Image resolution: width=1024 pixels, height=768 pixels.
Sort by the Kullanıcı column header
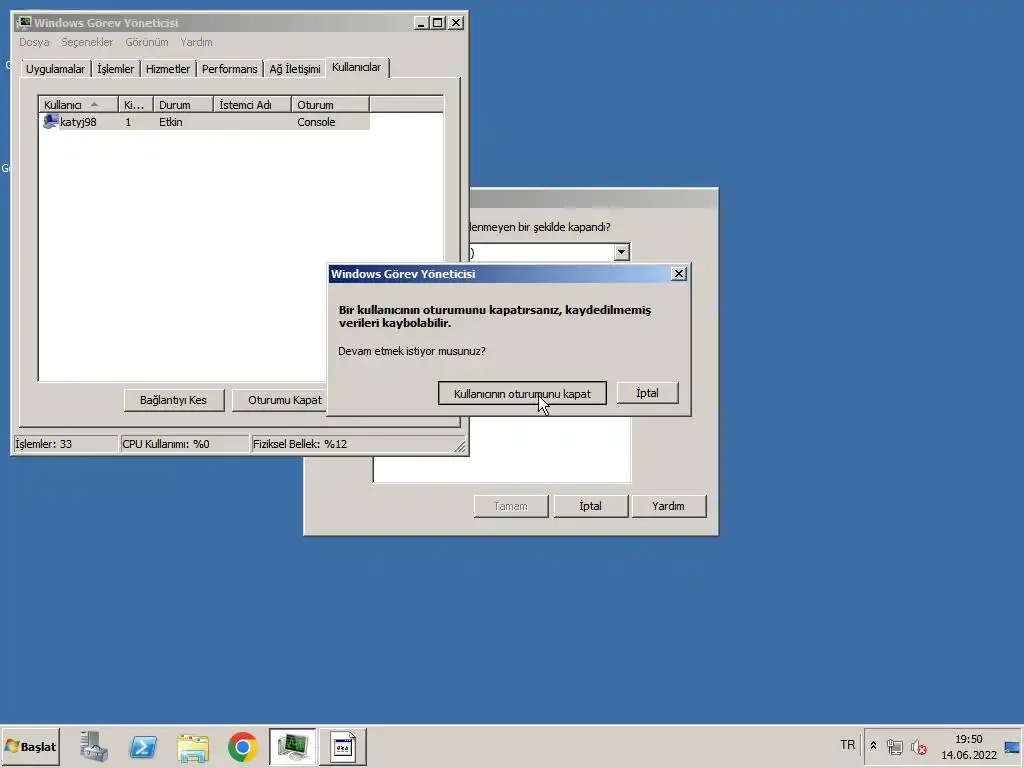pyautogui.click(x=78, y=104)
